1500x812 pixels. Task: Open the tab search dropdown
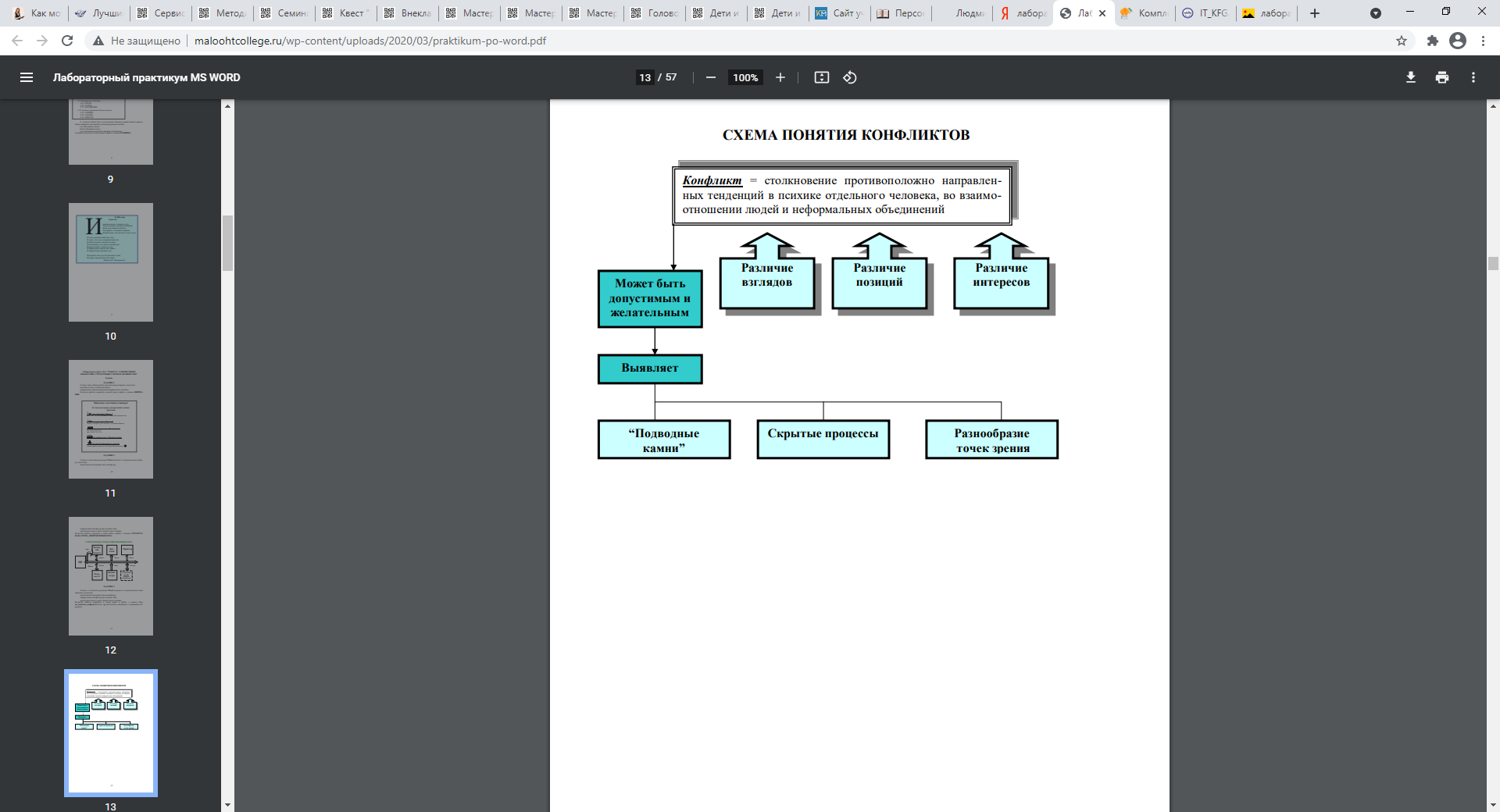pos(1376,13)
